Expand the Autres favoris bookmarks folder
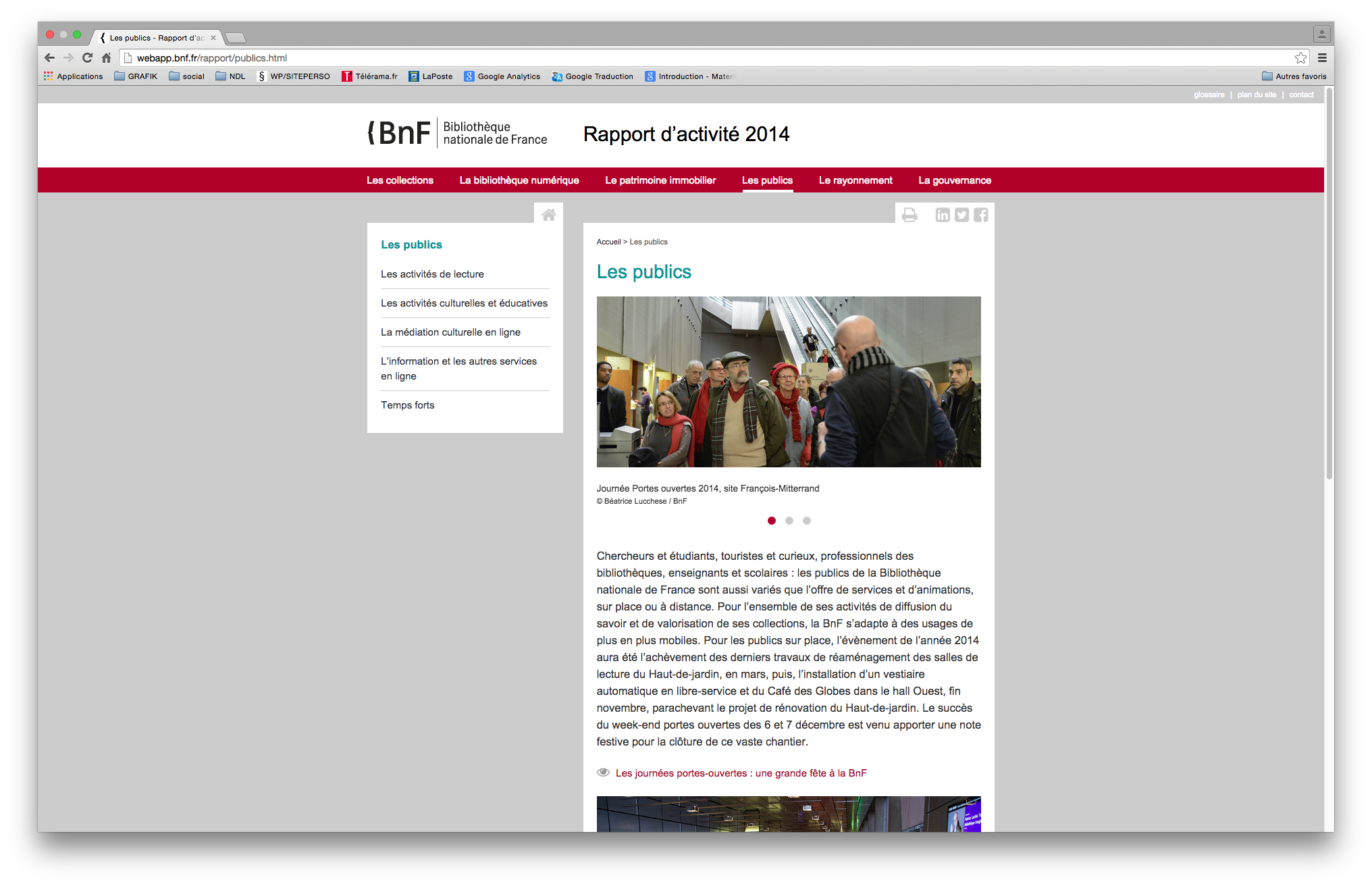 pos(1294,76)
